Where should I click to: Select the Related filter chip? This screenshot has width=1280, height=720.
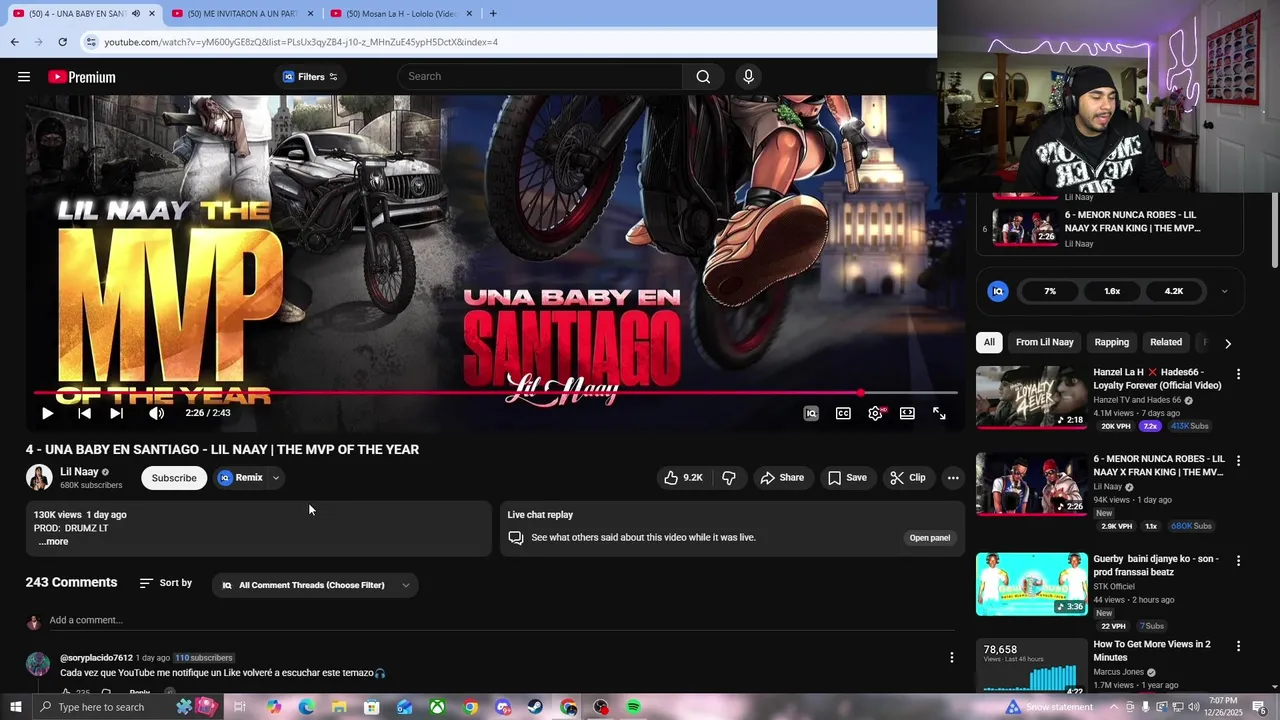[1165, 342]
